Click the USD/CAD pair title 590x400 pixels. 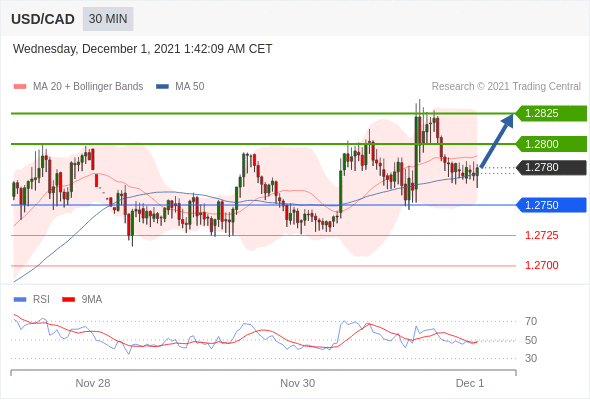pos(43,19)
